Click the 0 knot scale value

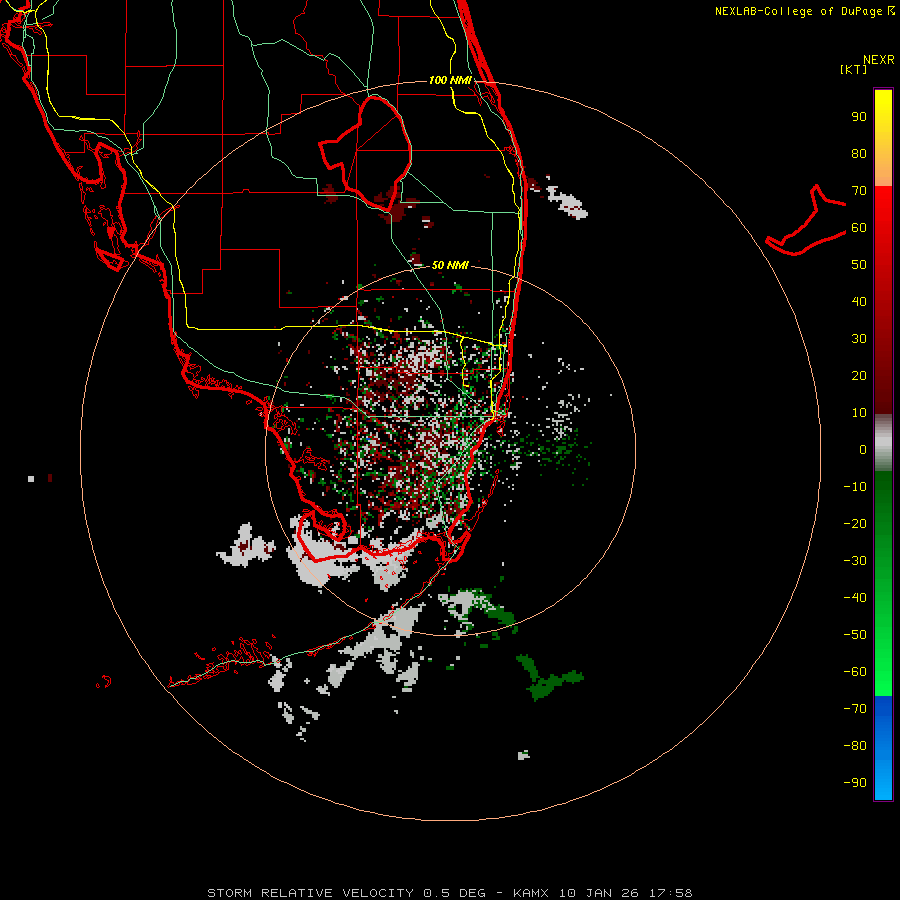[x=863, y=450]
